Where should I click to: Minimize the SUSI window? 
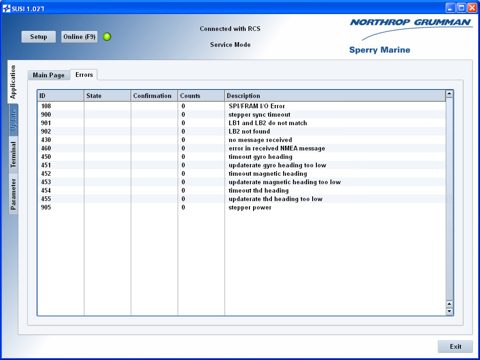450,8
